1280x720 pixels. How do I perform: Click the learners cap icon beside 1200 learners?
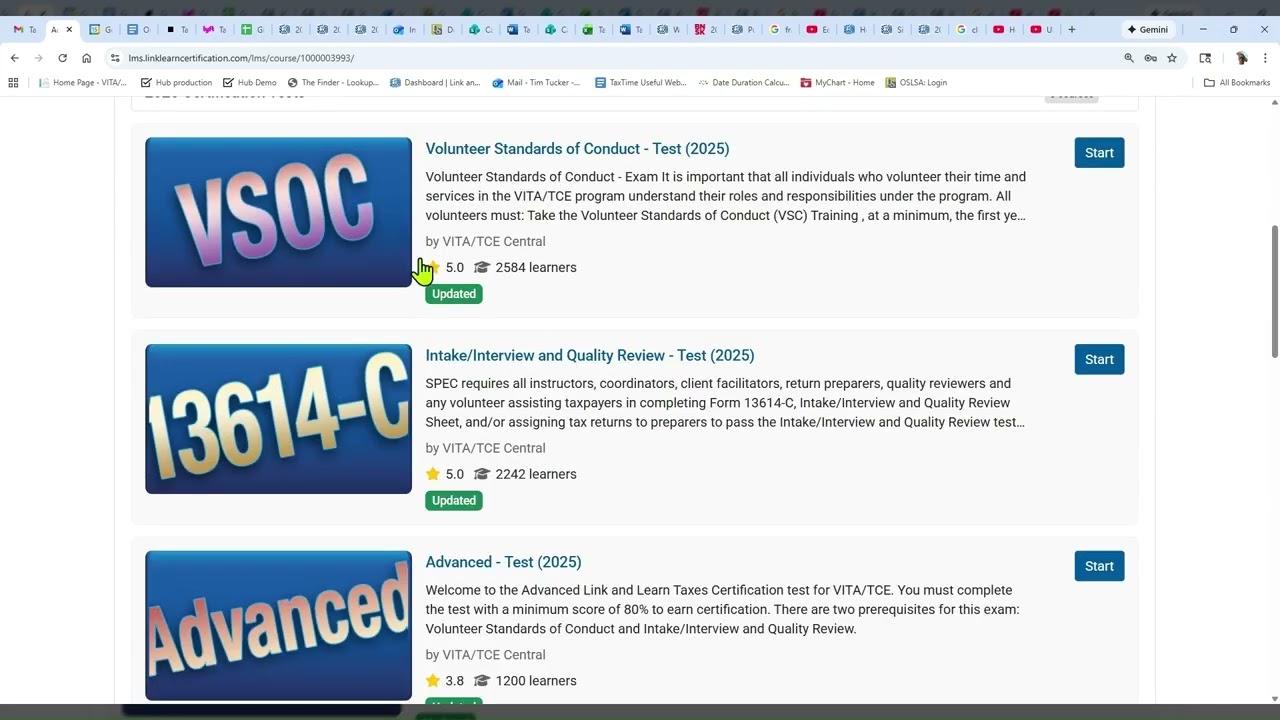[x=482, y=682]
